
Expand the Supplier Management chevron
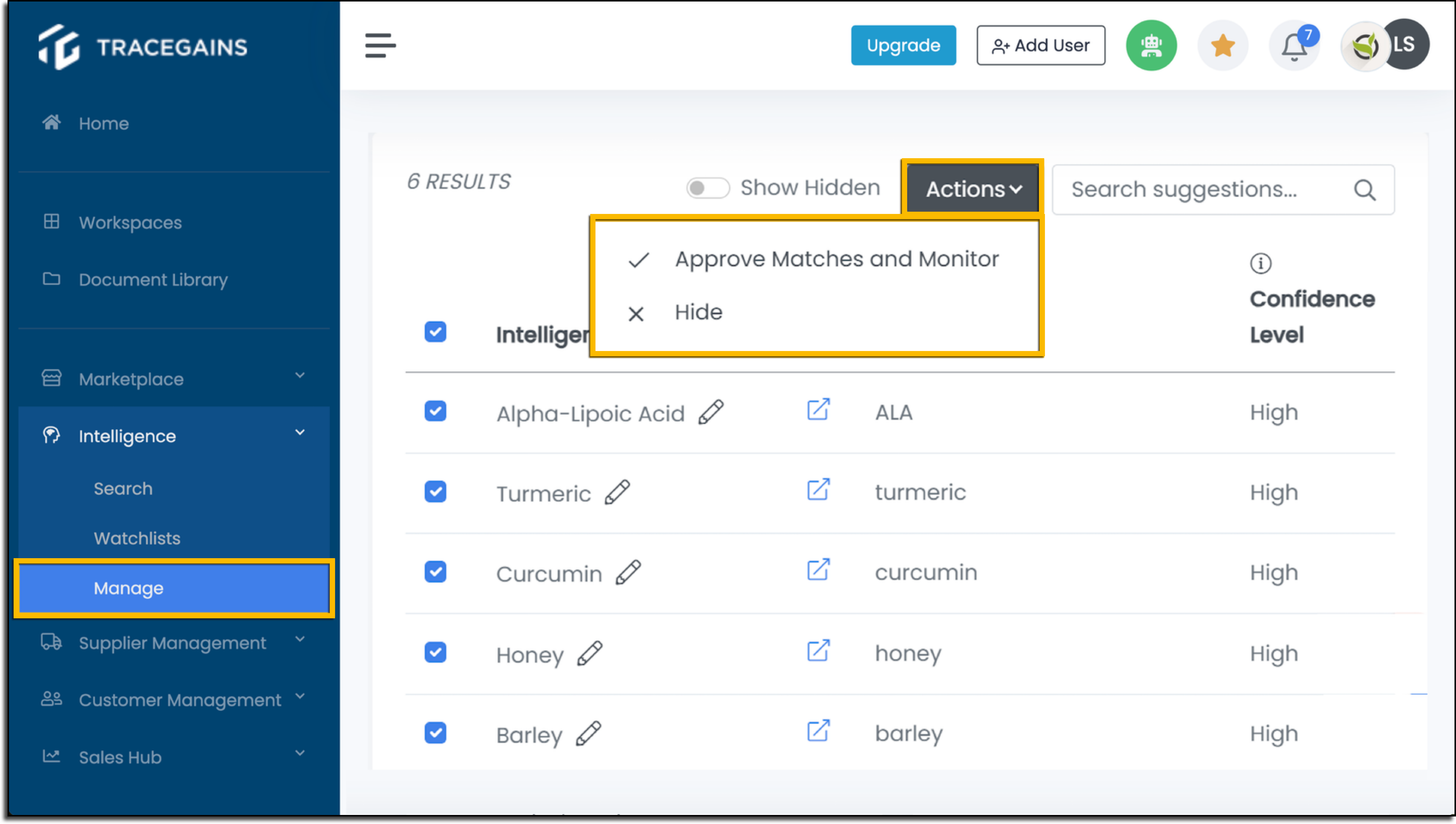pyautogui.click(x=300, y=639)
